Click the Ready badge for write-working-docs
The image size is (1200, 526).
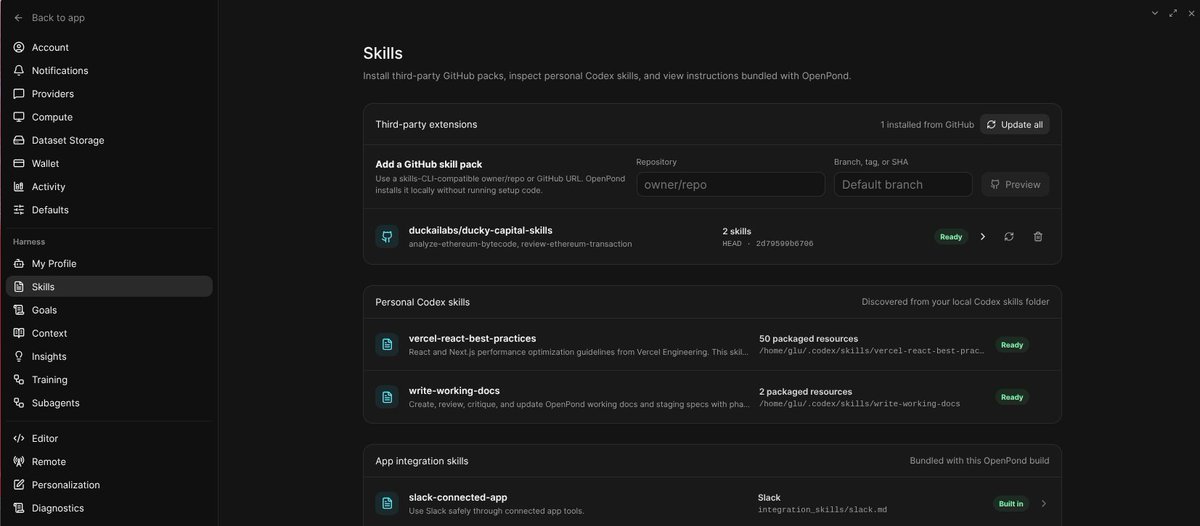coord(1011,397)
